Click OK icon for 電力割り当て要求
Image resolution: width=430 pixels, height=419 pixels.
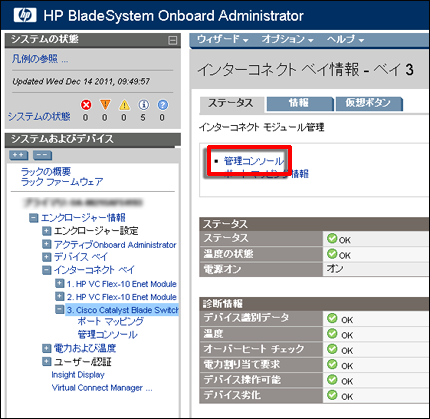332,364
